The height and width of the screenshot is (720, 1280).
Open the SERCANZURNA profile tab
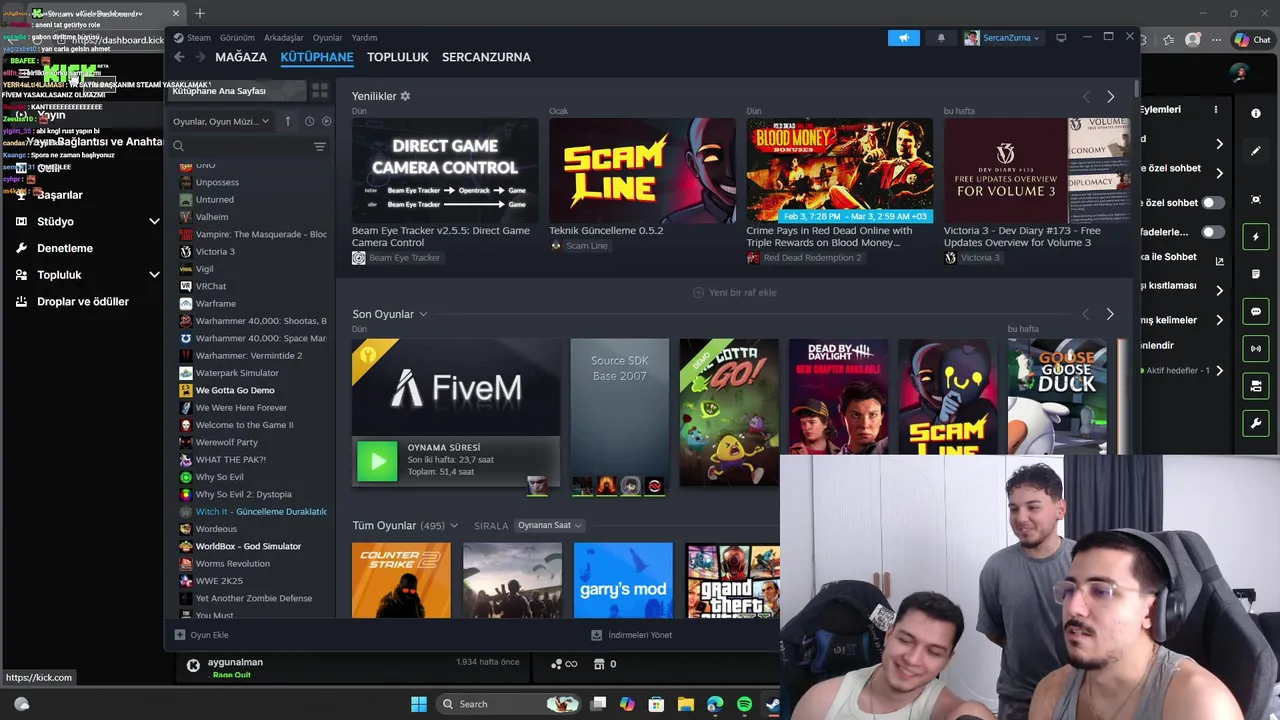click(x=486, y=57)
